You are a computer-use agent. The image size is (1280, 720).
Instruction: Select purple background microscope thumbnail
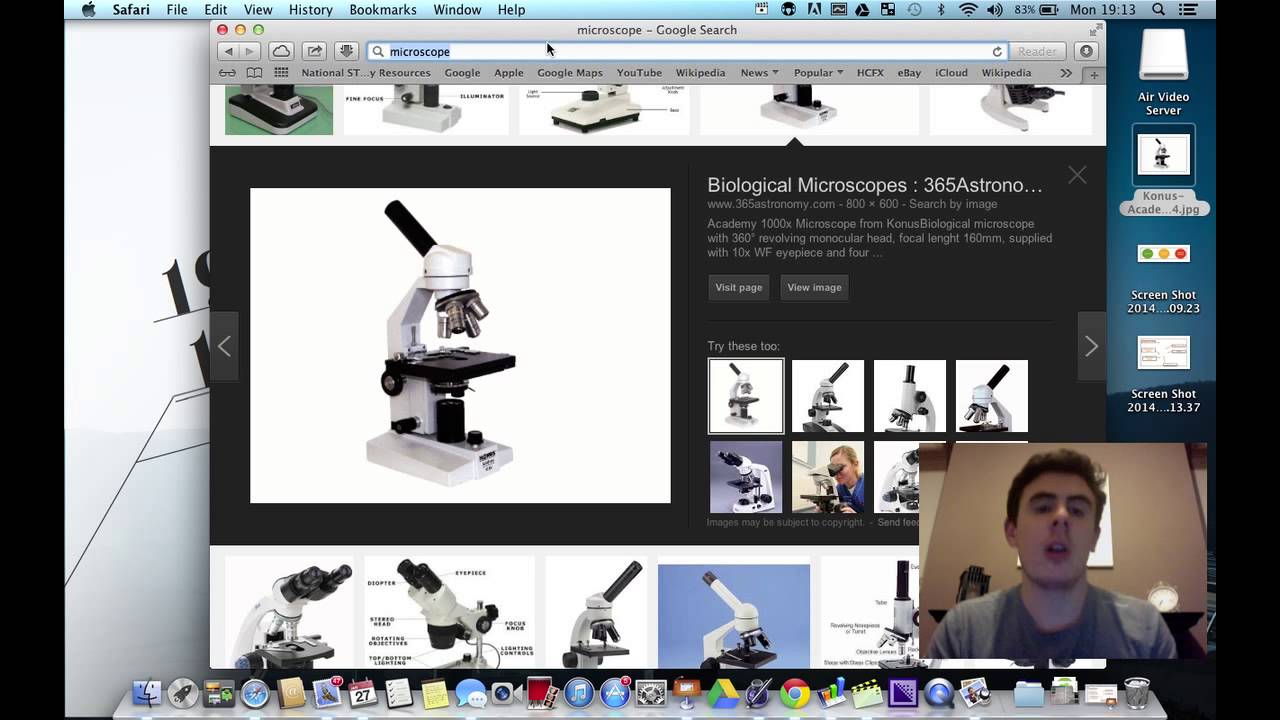tap(746, 478)
